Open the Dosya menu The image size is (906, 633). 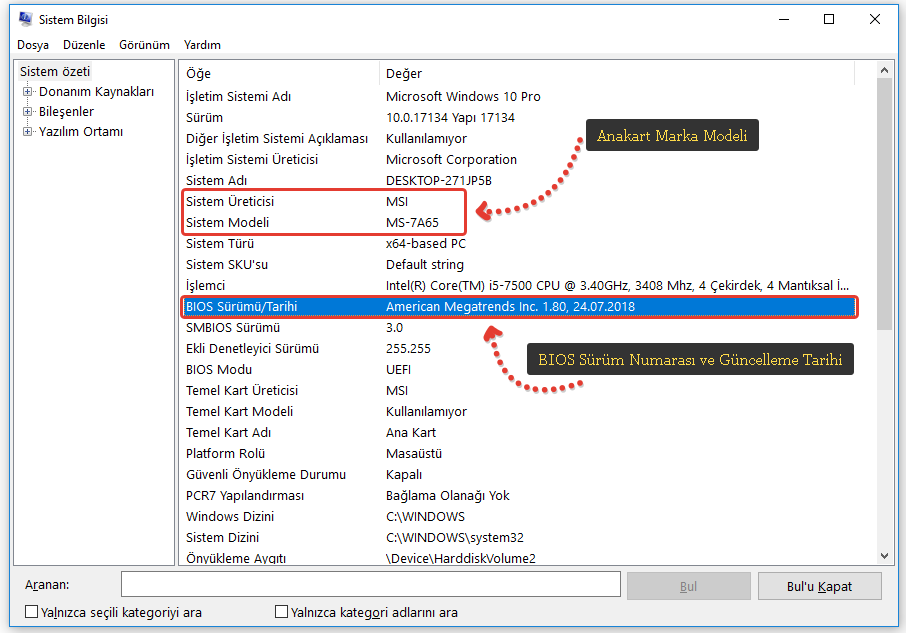point(33,45)
